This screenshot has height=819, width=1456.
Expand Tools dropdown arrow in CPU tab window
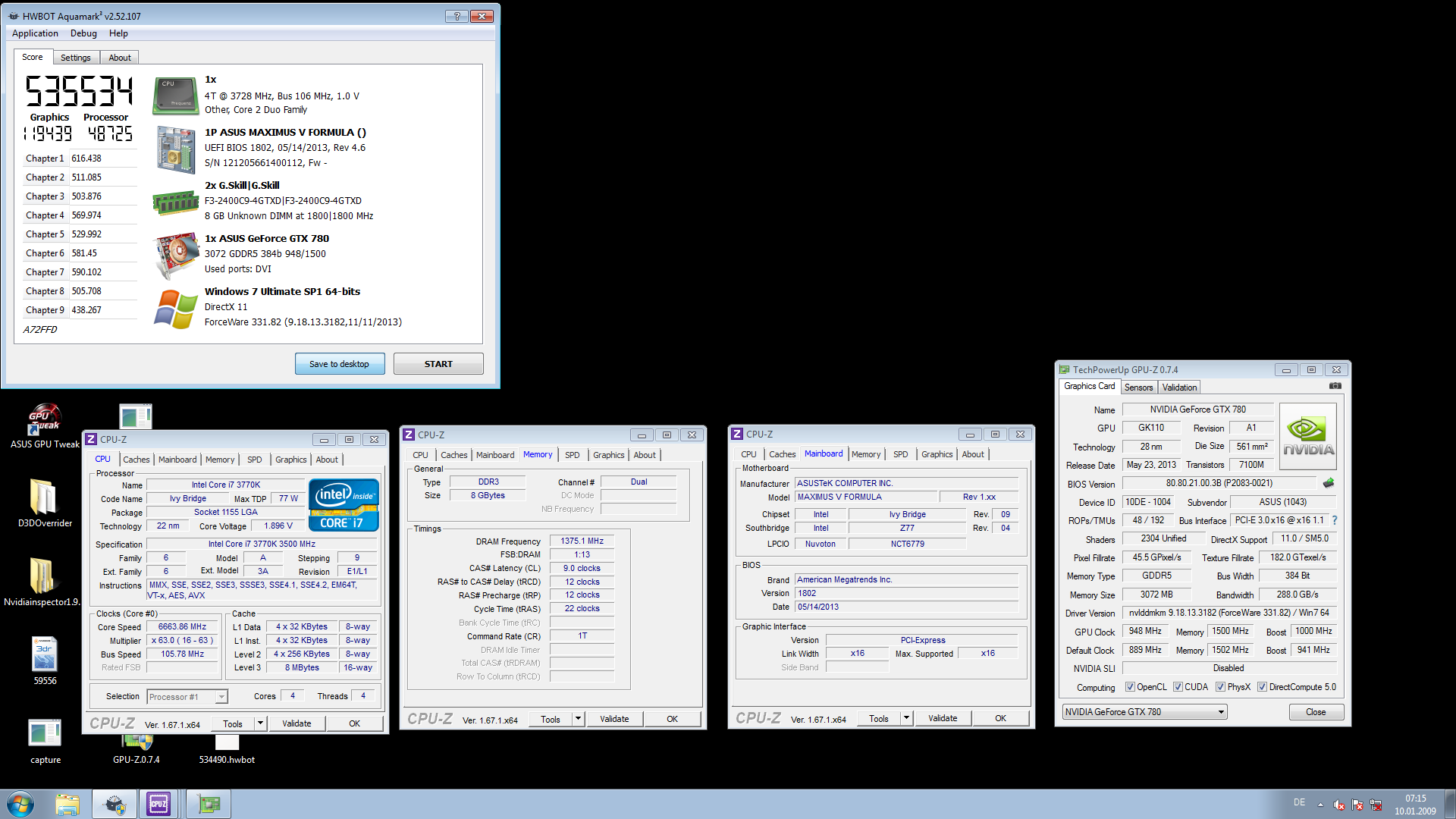coord(260,723)
